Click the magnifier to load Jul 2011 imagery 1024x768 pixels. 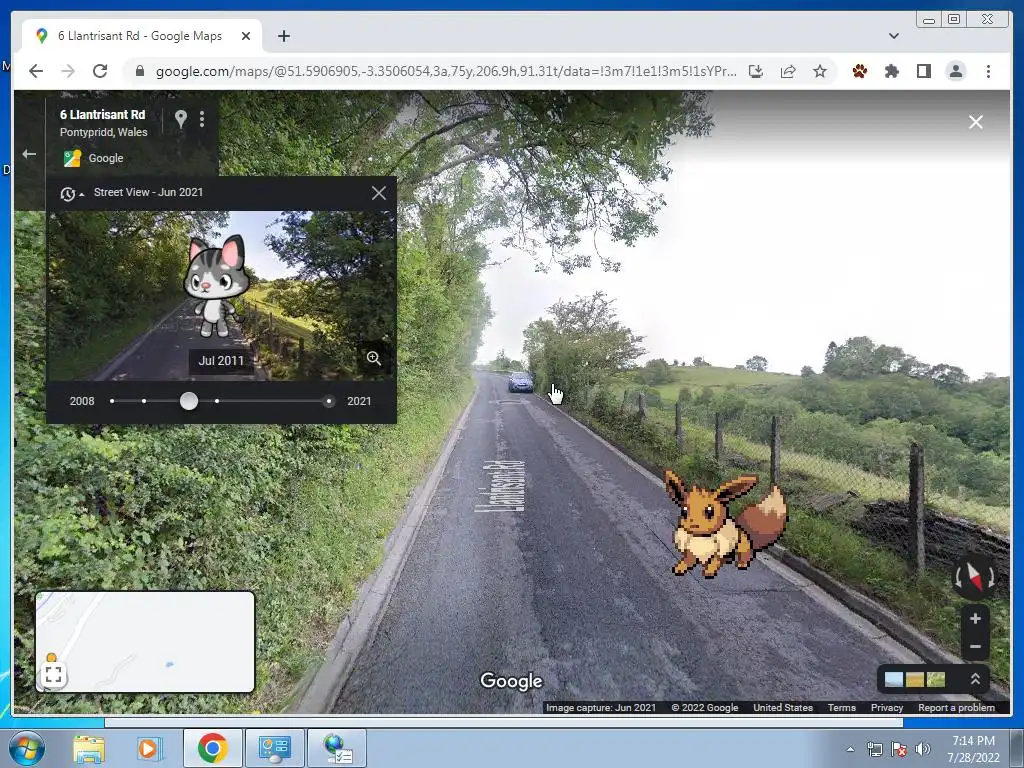point(374,358)
